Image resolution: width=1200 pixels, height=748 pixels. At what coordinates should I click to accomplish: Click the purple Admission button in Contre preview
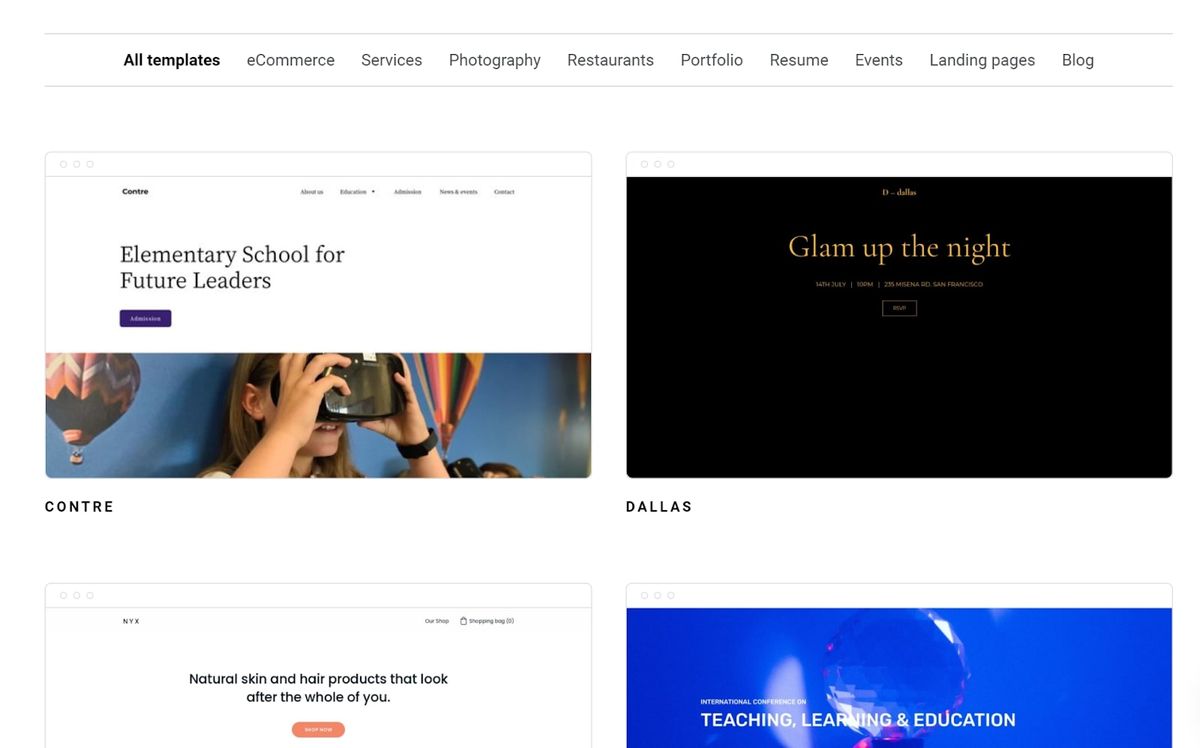click(x=145, y=318)
